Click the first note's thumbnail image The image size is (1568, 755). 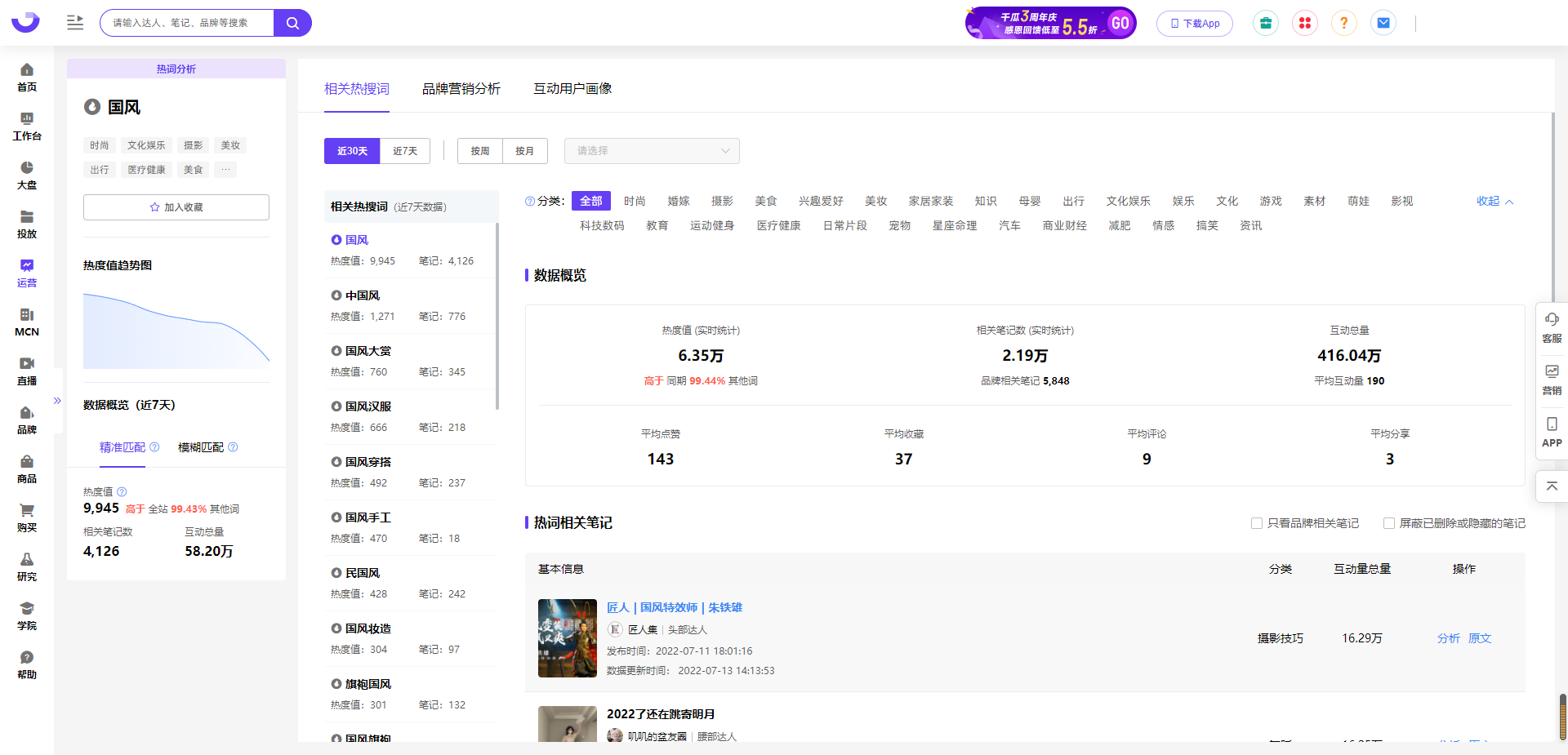tap(567, 638)
